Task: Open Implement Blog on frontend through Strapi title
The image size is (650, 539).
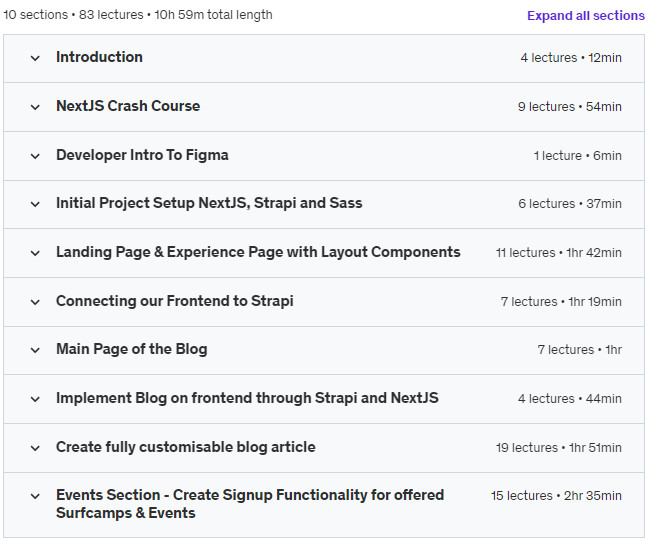Action: click(247, 398)
